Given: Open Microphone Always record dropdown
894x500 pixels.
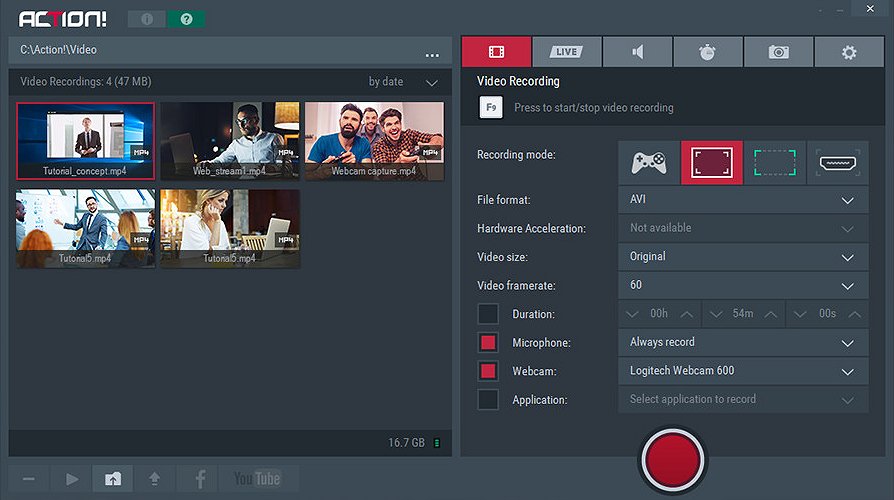Looking at the screenshot, I should pyautogui.click(x=743, y=343).
